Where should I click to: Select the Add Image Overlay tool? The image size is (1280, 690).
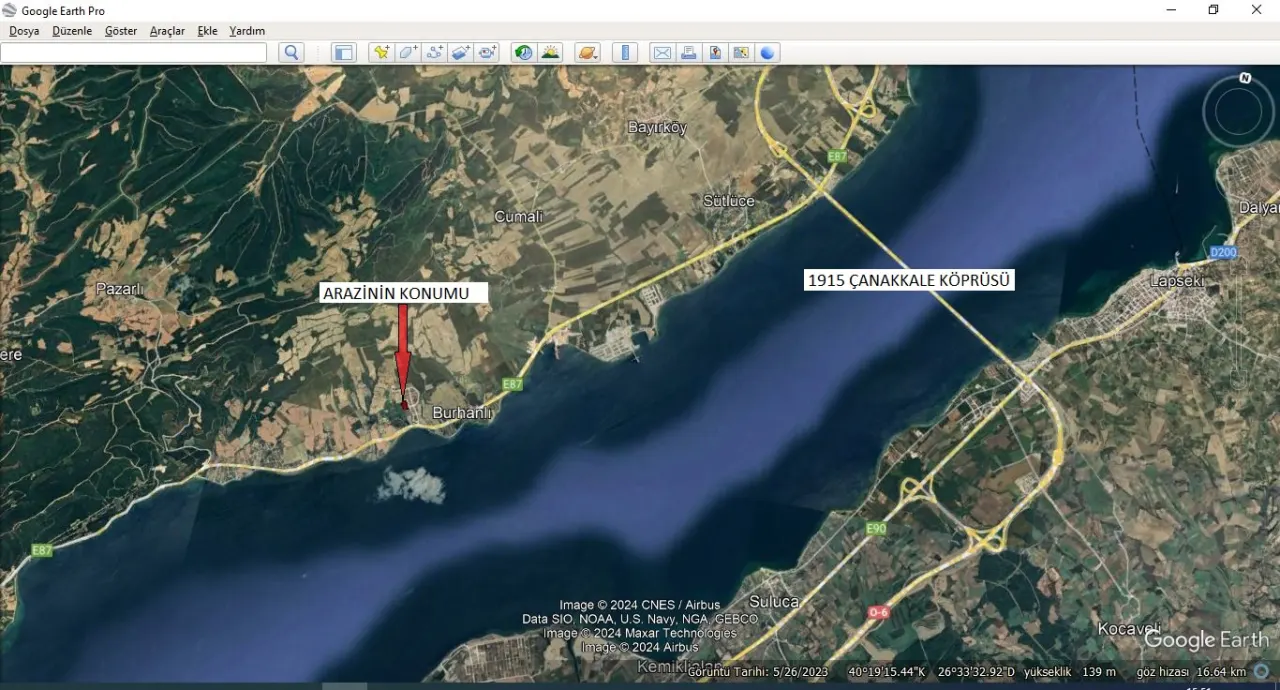pos(461,53)
